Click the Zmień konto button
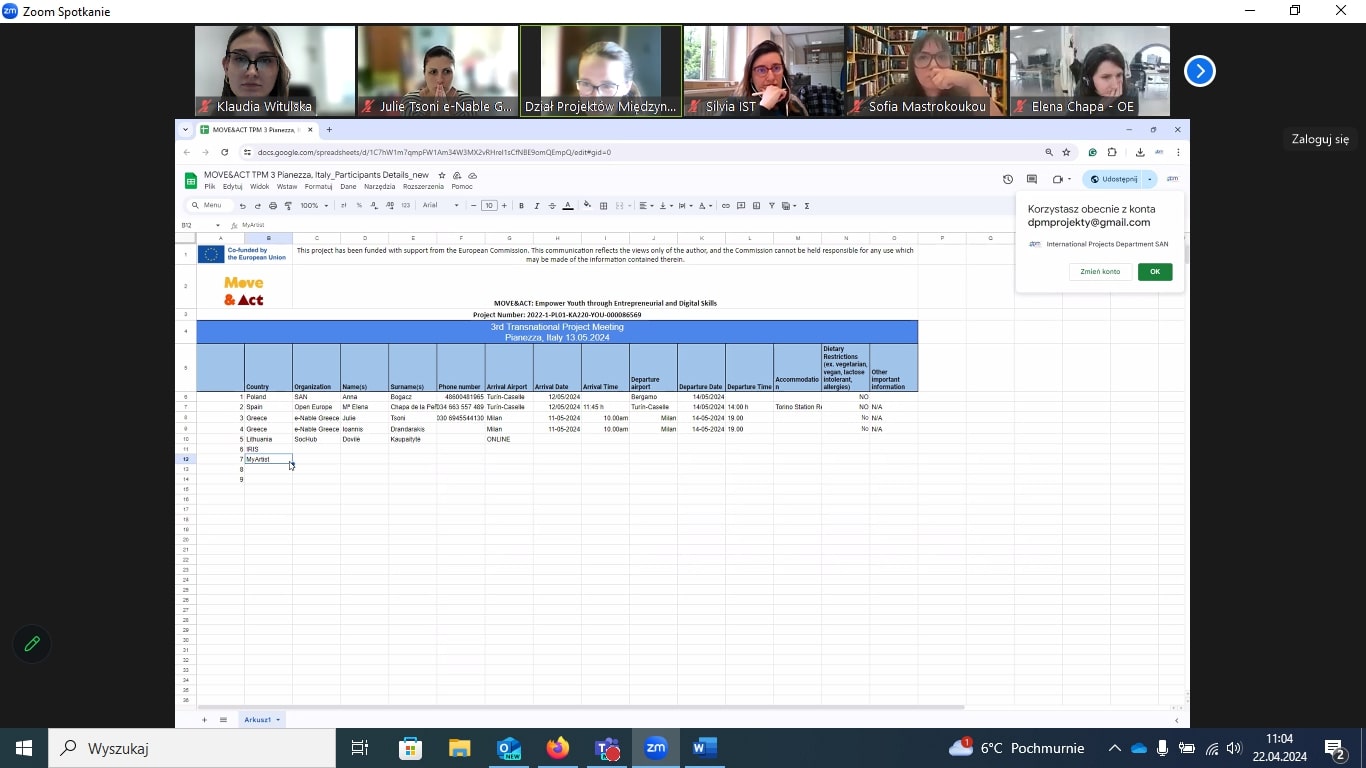The image size is (1366, 768). click(1100, 272)
